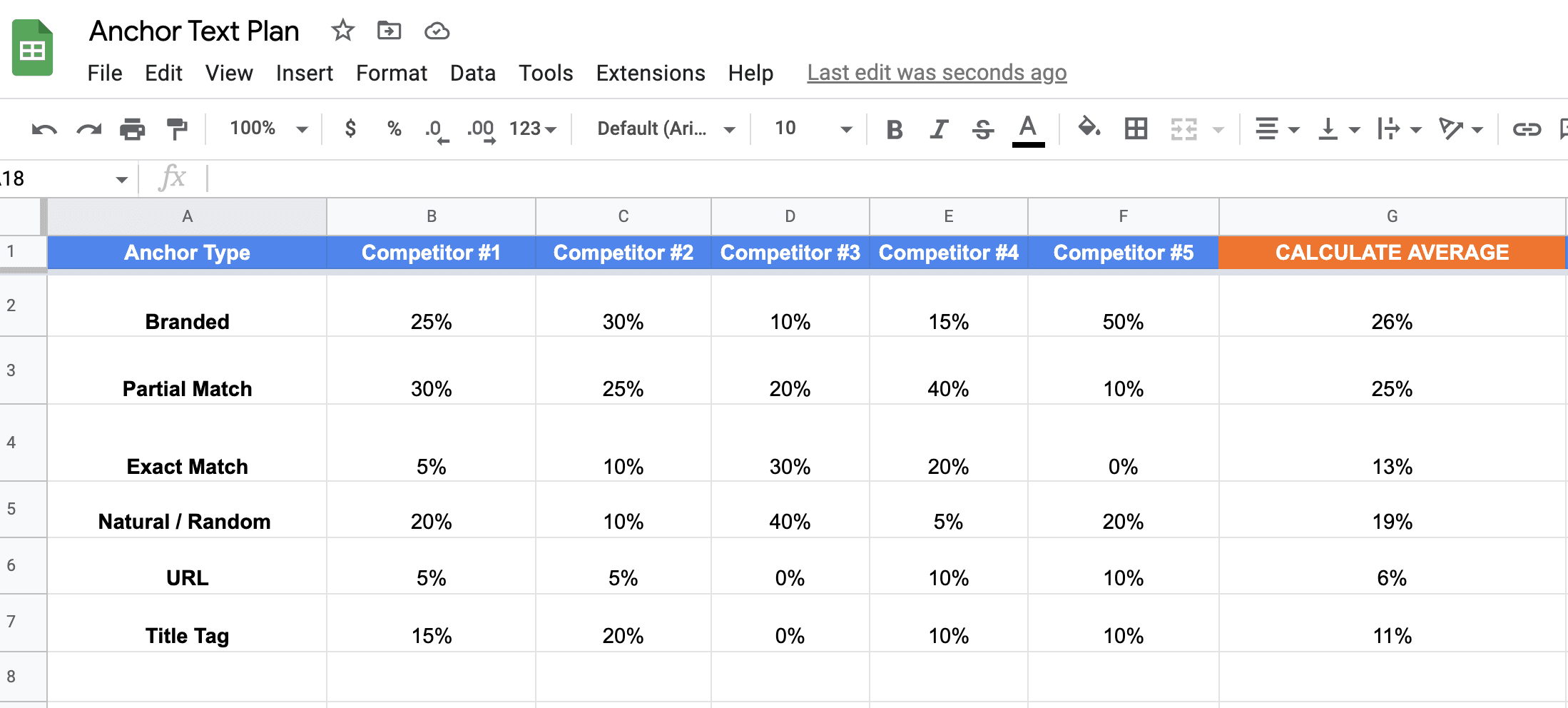Open the font size 10 dropdown
The height and width of the screenshot is (708, 1568).
tap(813, 128)
